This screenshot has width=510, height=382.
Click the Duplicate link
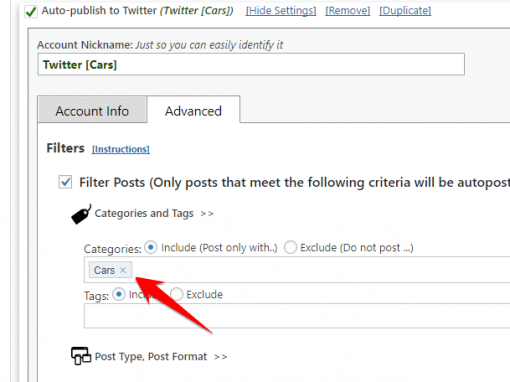click(x=405, y=11)
